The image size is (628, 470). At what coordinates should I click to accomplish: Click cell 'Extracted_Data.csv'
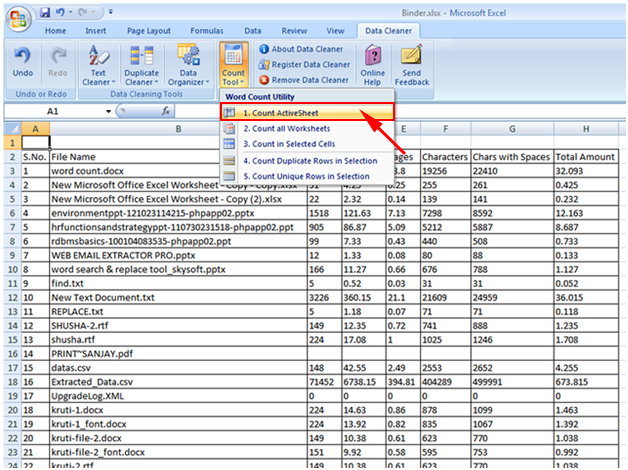tap(178, 382)
